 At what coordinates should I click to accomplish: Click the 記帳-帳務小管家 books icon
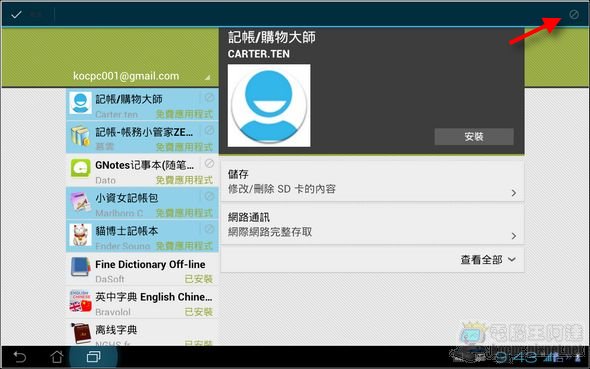click(x=80, y=136)
